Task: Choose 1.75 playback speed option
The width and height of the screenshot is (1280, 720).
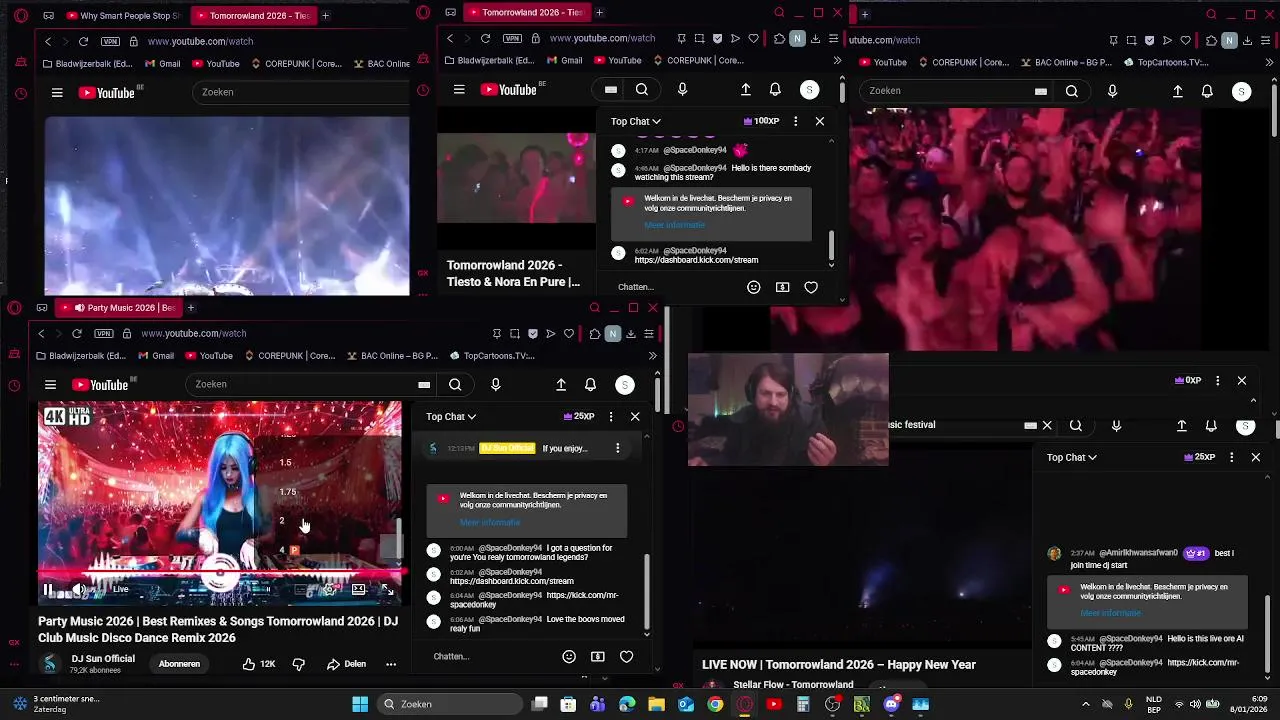Action: 288,492
